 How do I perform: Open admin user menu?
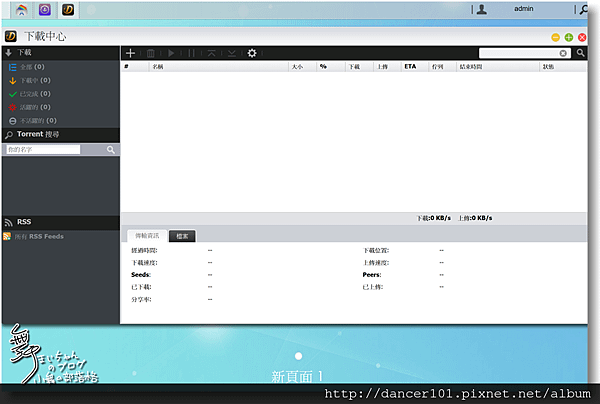tap(523, 9)
